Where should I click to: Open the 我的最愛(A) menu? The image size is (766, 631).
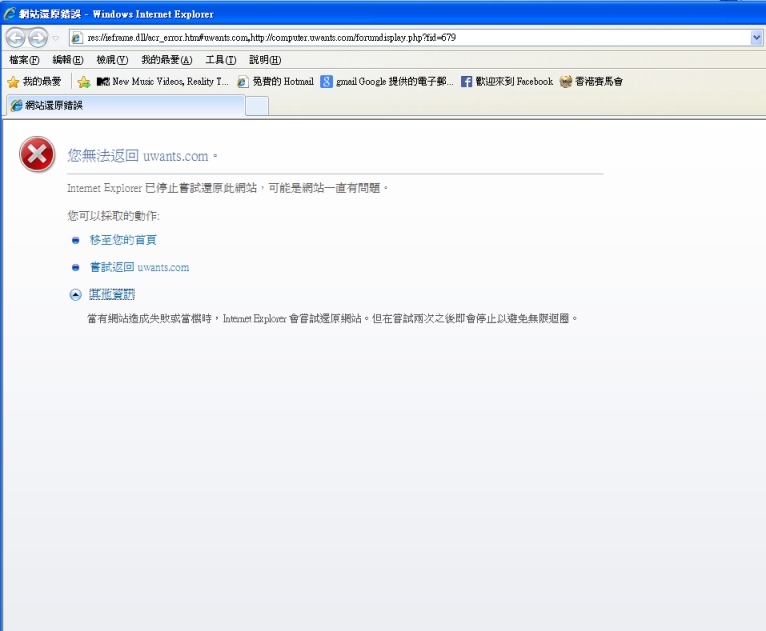pos(167,60)
